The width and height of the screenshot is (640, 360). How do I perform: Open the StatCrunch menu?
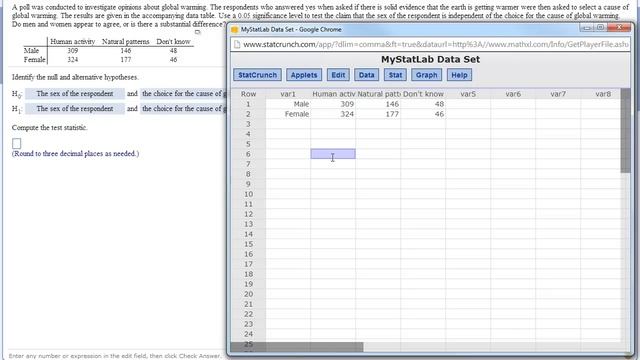click(x=257, y=75)
